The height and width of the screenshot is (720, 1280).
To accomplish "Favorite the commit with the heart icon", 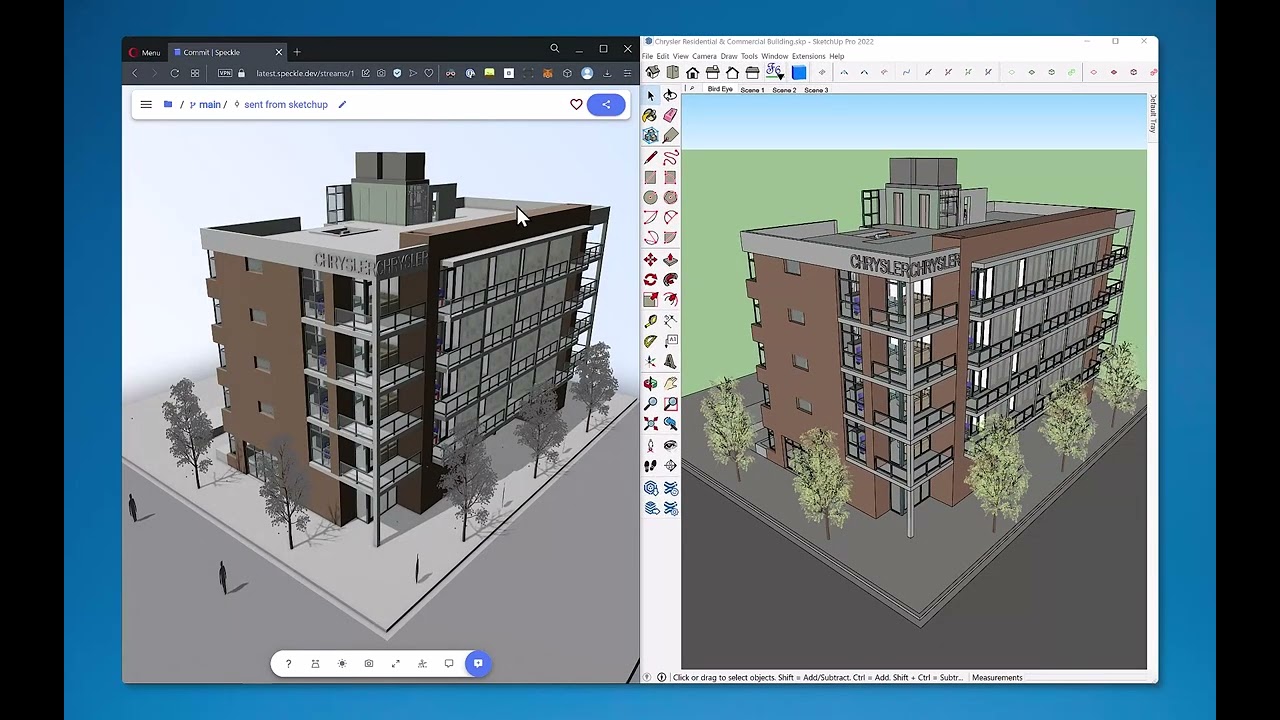I will coord(576,104).
